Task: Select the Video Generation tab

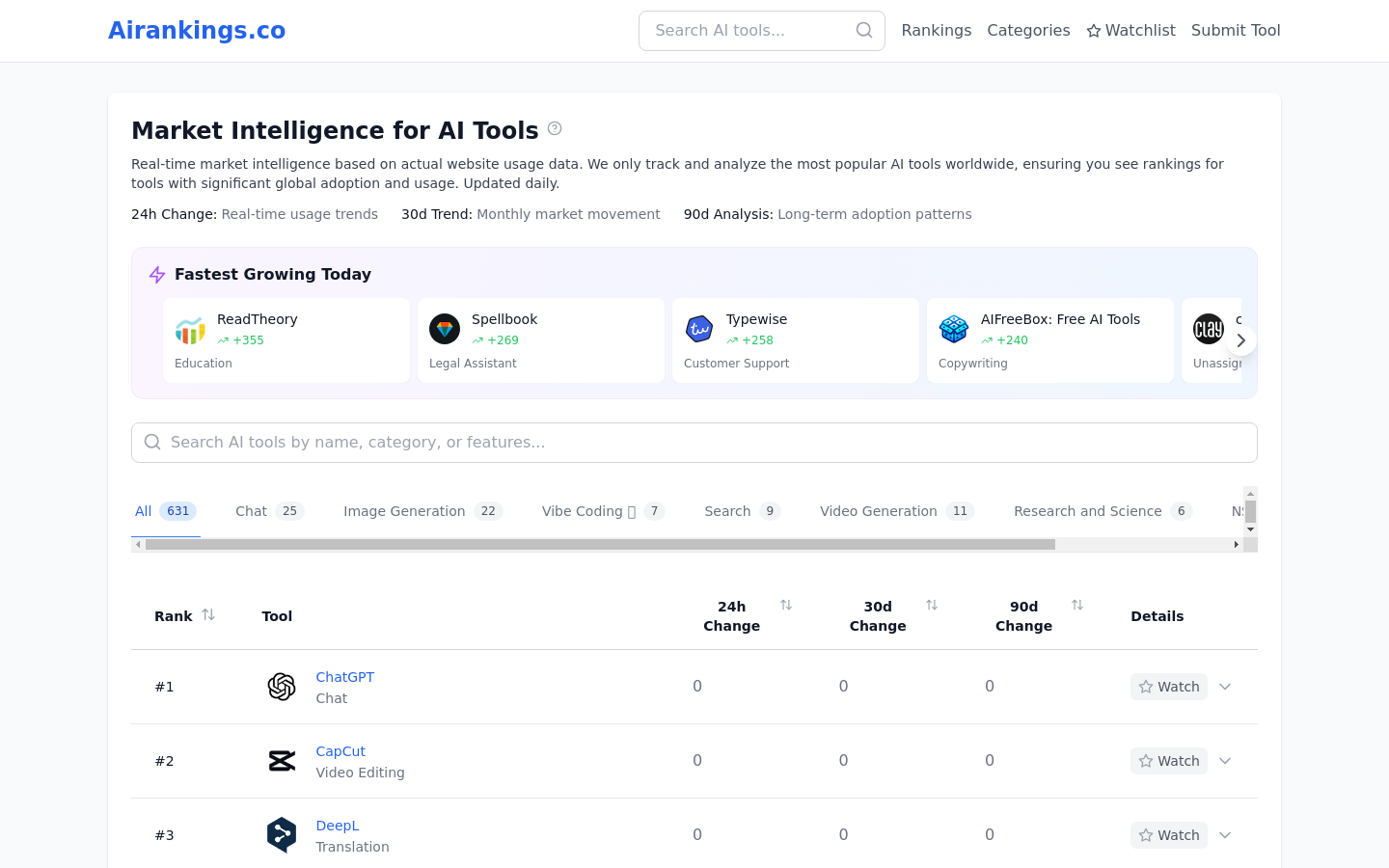Action: pyautogui.click(x=897, y=511)
